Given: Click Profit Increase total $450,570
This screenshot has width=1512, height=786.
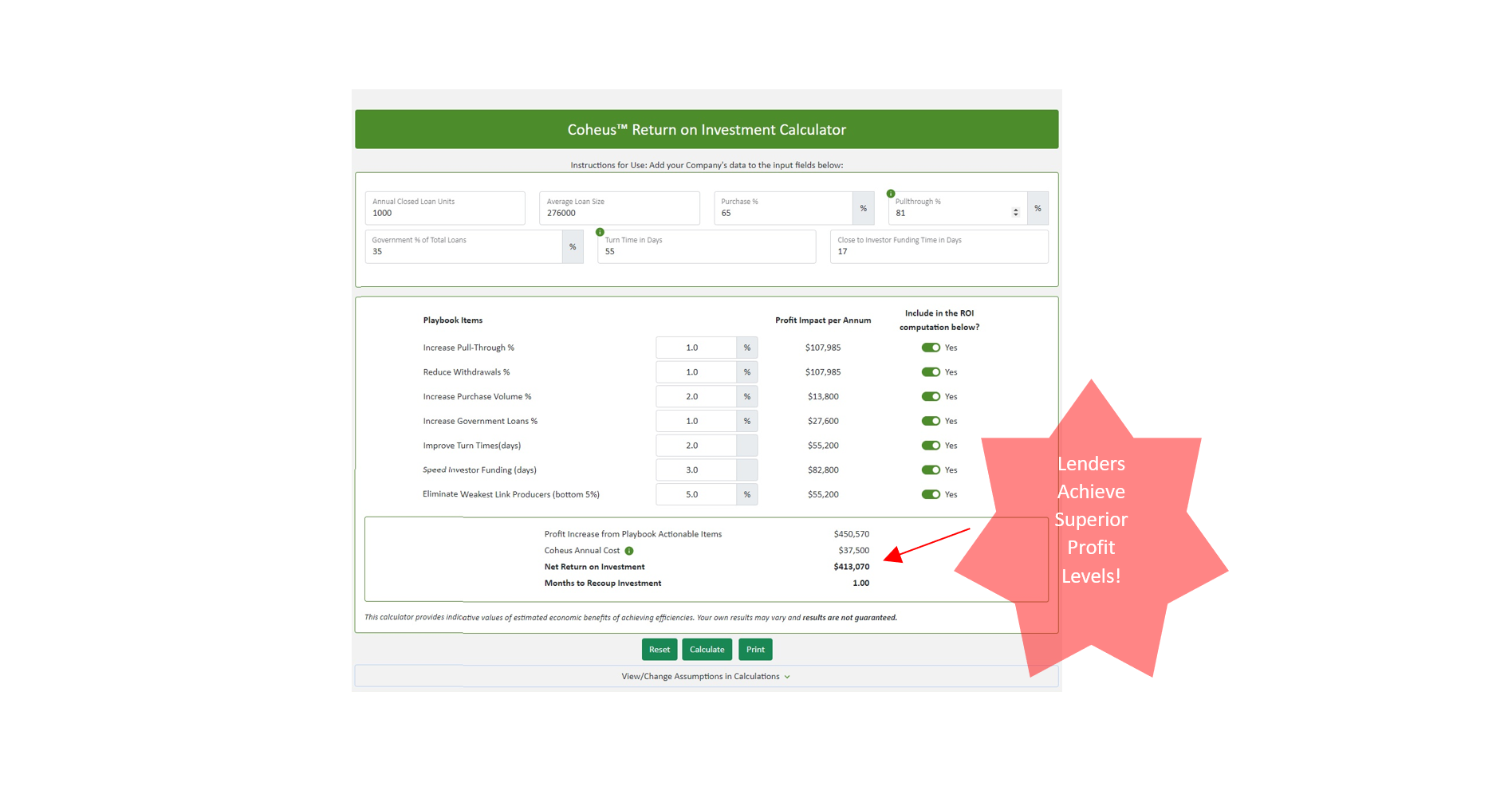Looking at the screenshot, I should (x=852, y=534).
